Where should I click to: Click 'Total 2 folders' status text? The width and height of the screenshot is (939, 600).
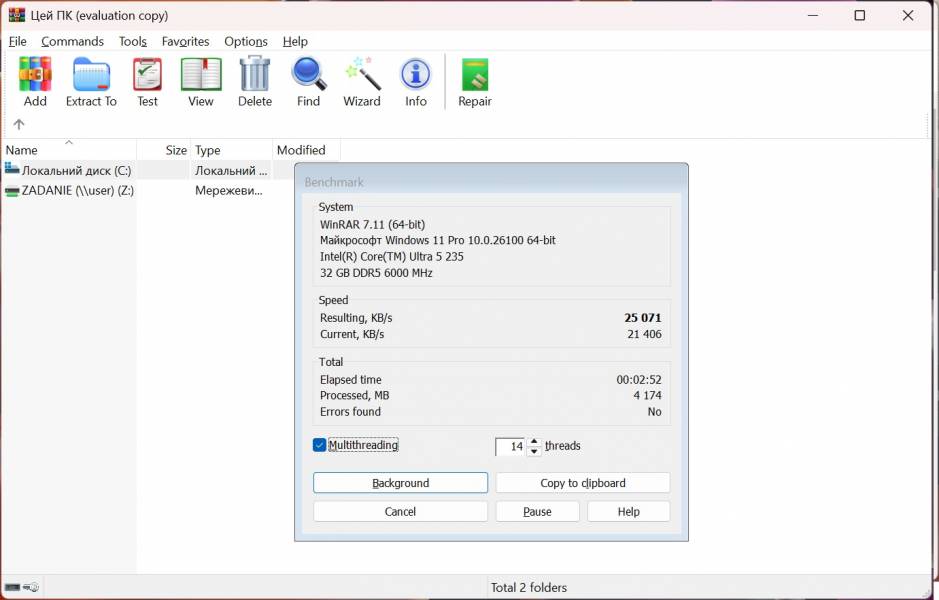click(x=529, y=587)
